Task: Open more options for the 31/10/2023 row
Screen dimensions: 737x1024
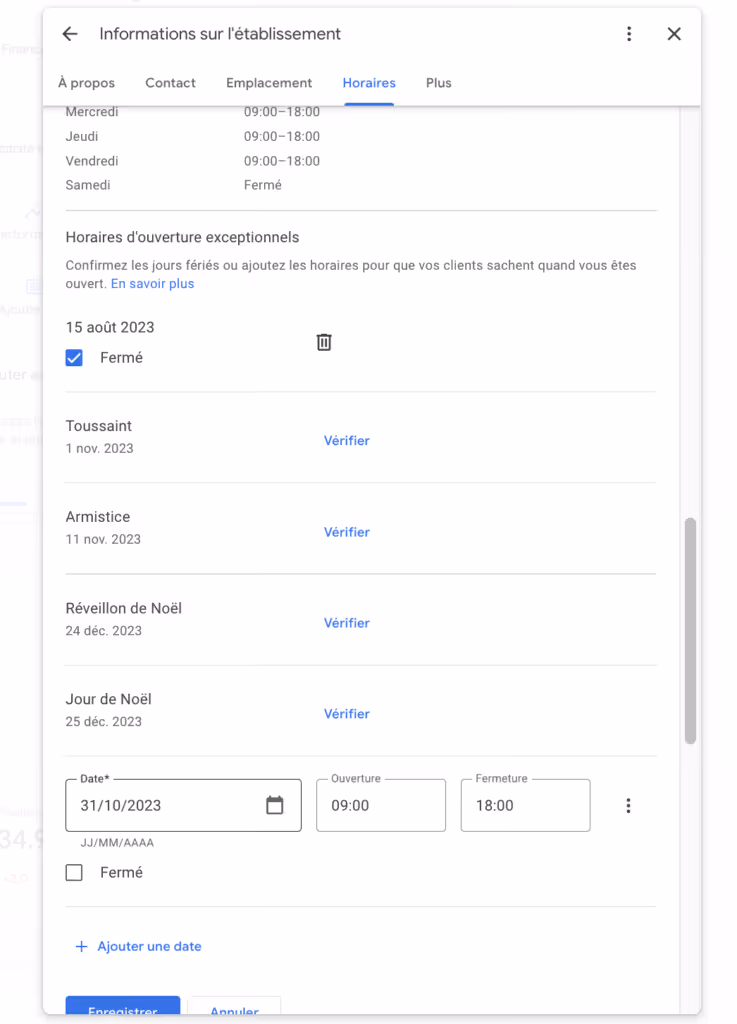Action: point(628,805)
